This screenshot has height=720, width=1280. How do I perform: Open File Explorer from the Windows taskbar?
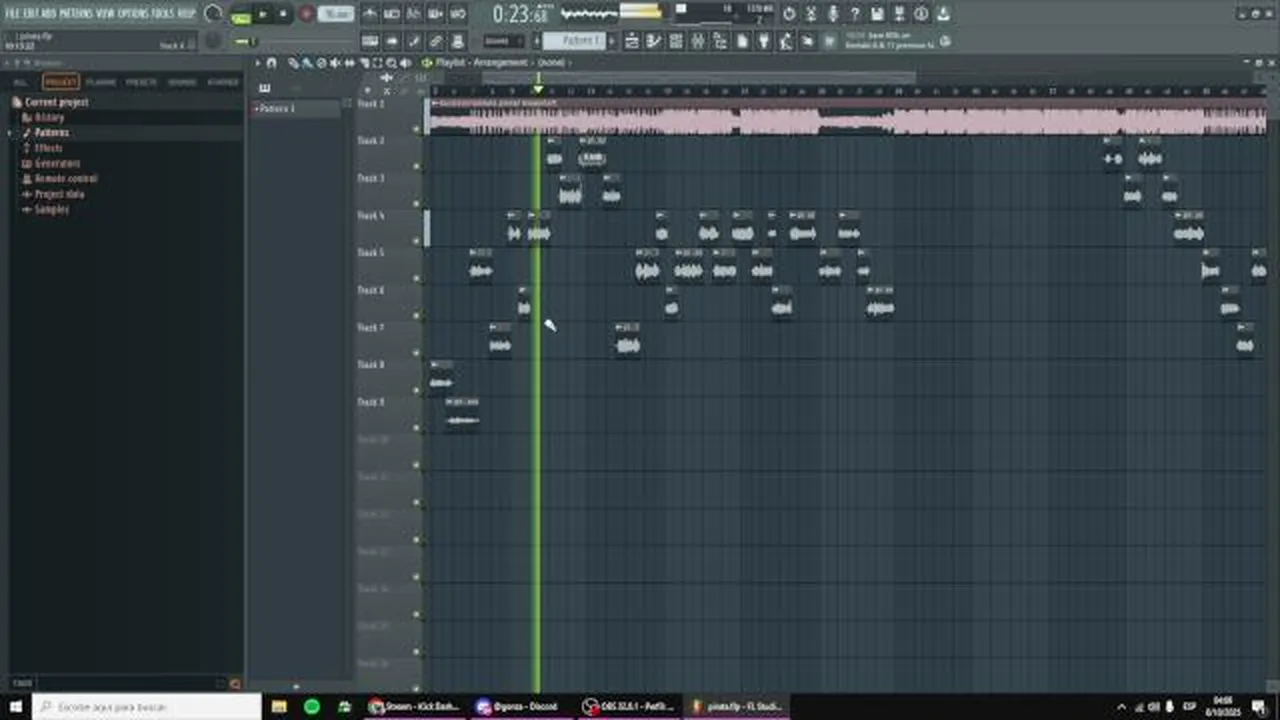(279, 707)
